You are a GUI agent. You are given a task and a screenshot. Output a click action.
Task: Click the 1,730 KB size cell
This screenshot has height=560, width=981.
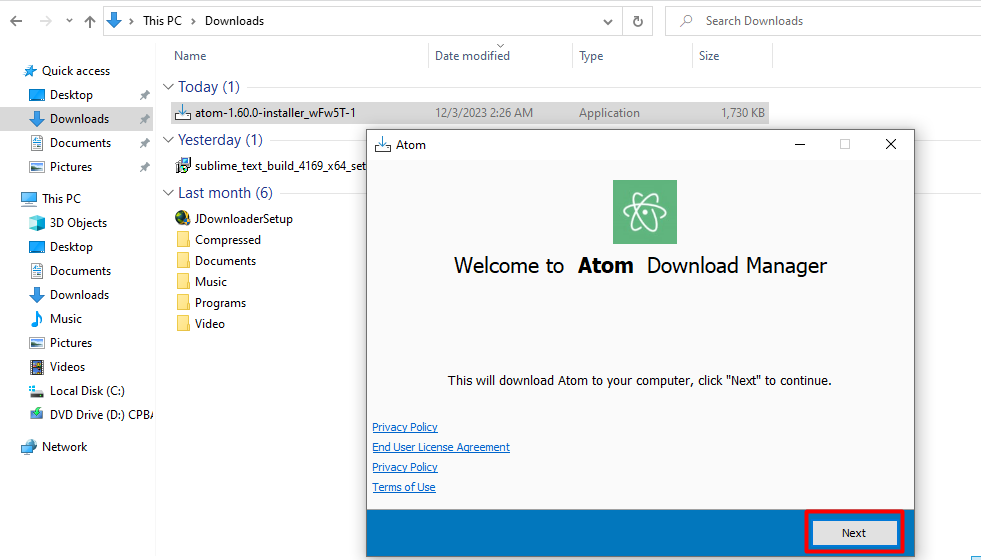tap(743, 113)
